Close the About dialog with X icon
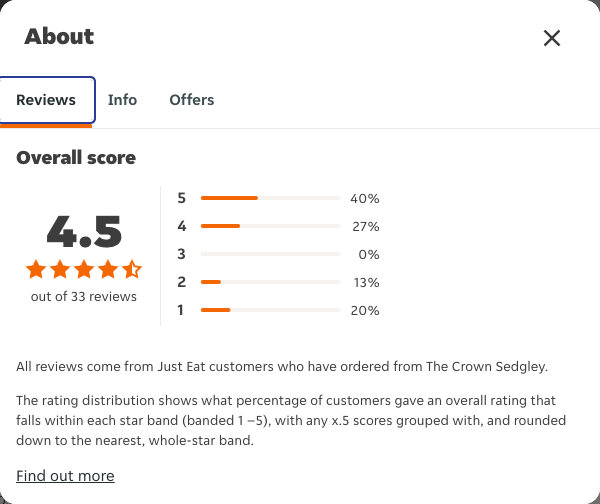This screenshot has width=600, height=504. click(552, 38)
